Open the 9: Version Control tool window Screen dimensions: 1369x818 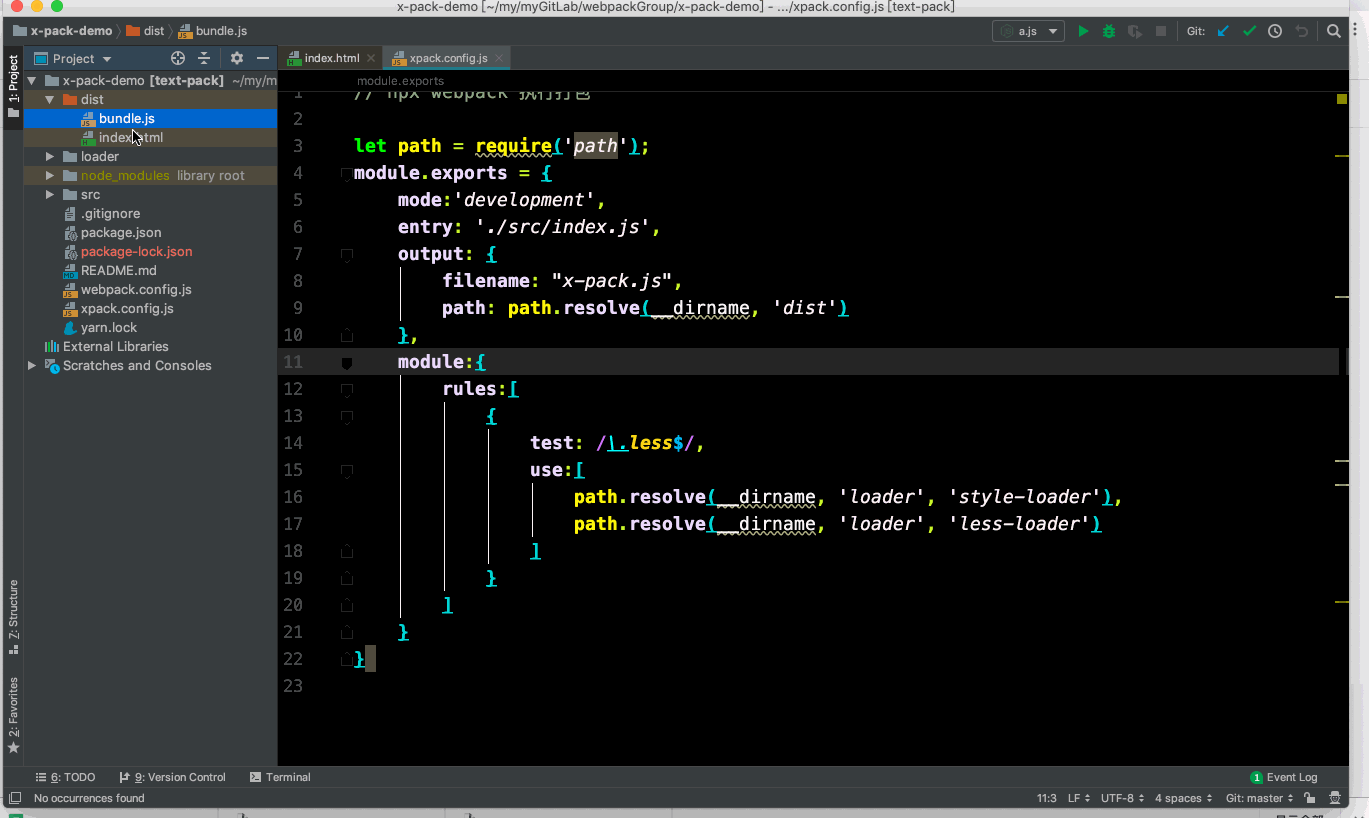coord(172,777)
